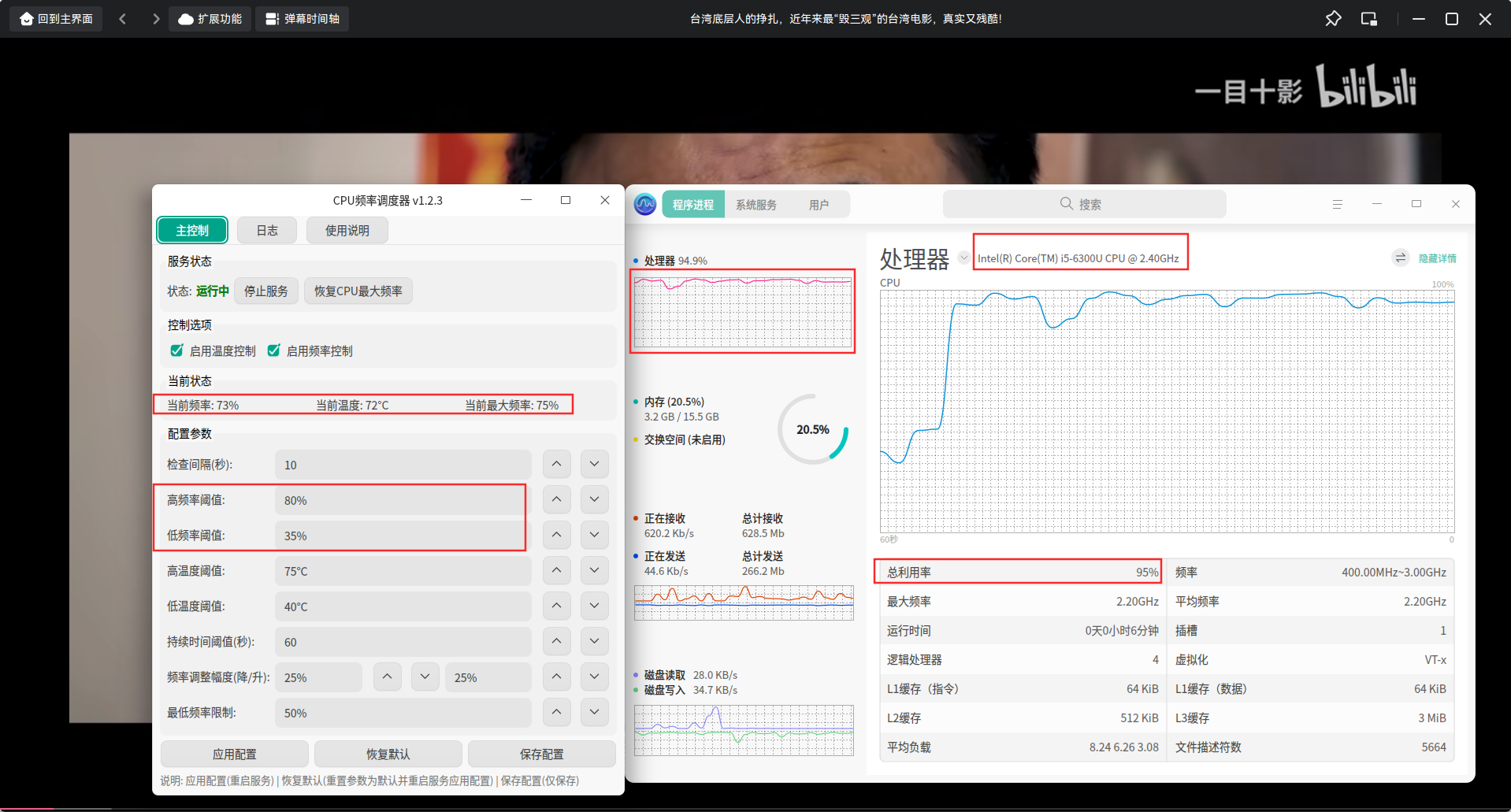The width and height of the screenshot is (1511, 812).
Task: Toggle 启用温度控制 checkbox
Action: click(x=177, y=350)
